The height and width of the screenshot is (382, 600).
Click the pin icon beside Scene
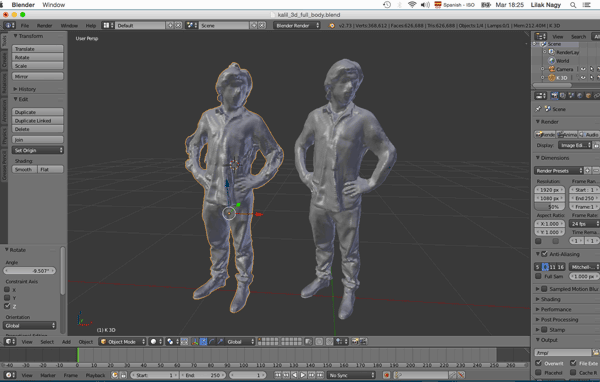coord(538,109)
